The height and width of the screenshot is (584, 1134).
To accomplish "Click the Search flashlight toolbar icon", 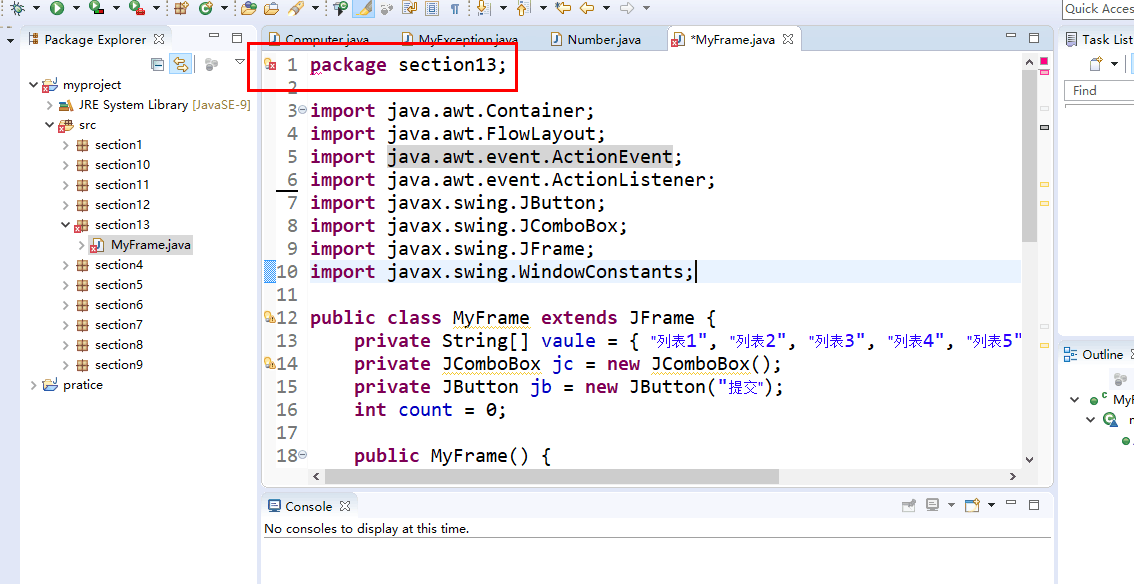I will (295, 8).
